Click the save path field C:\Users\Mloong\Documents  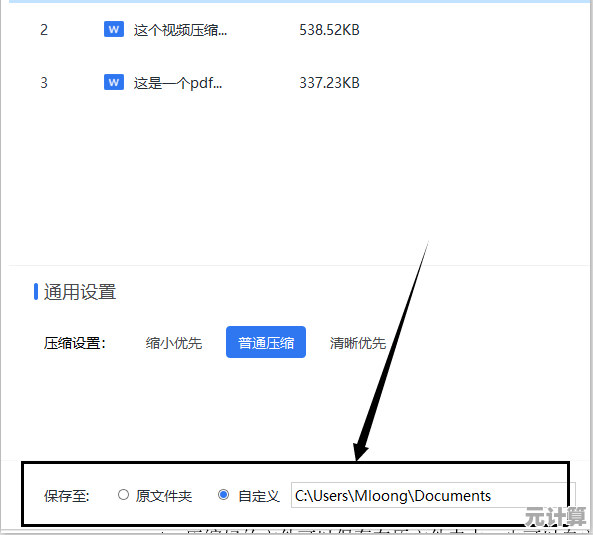coord(433,495)
